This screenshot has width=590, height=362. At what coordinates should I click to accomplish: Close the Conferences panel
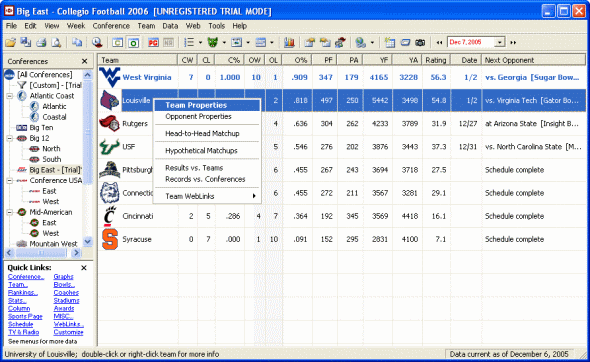pyautogui.click(x=84, y=61)
